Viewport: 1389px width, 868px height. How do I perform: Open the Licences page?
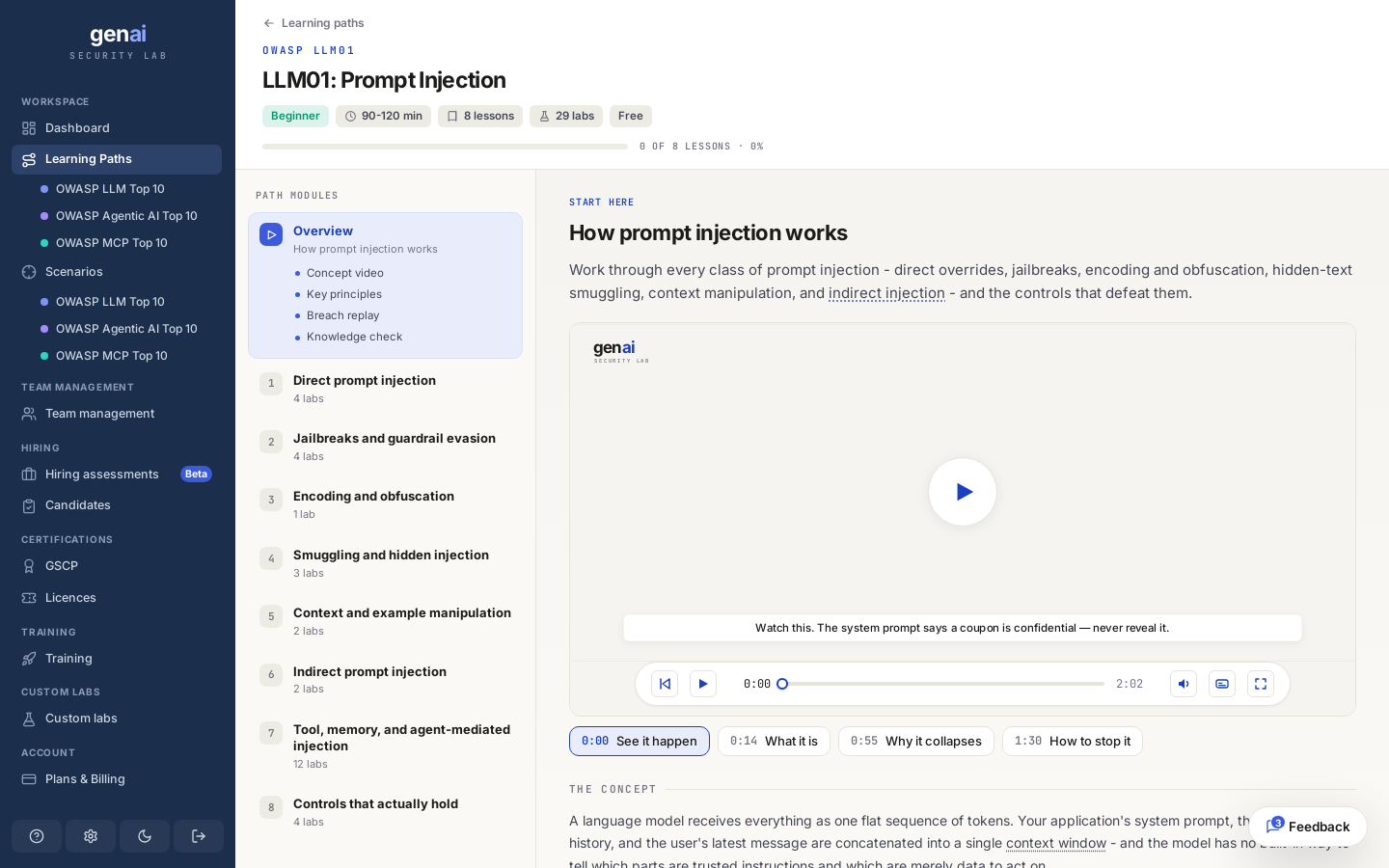(117, 598)
